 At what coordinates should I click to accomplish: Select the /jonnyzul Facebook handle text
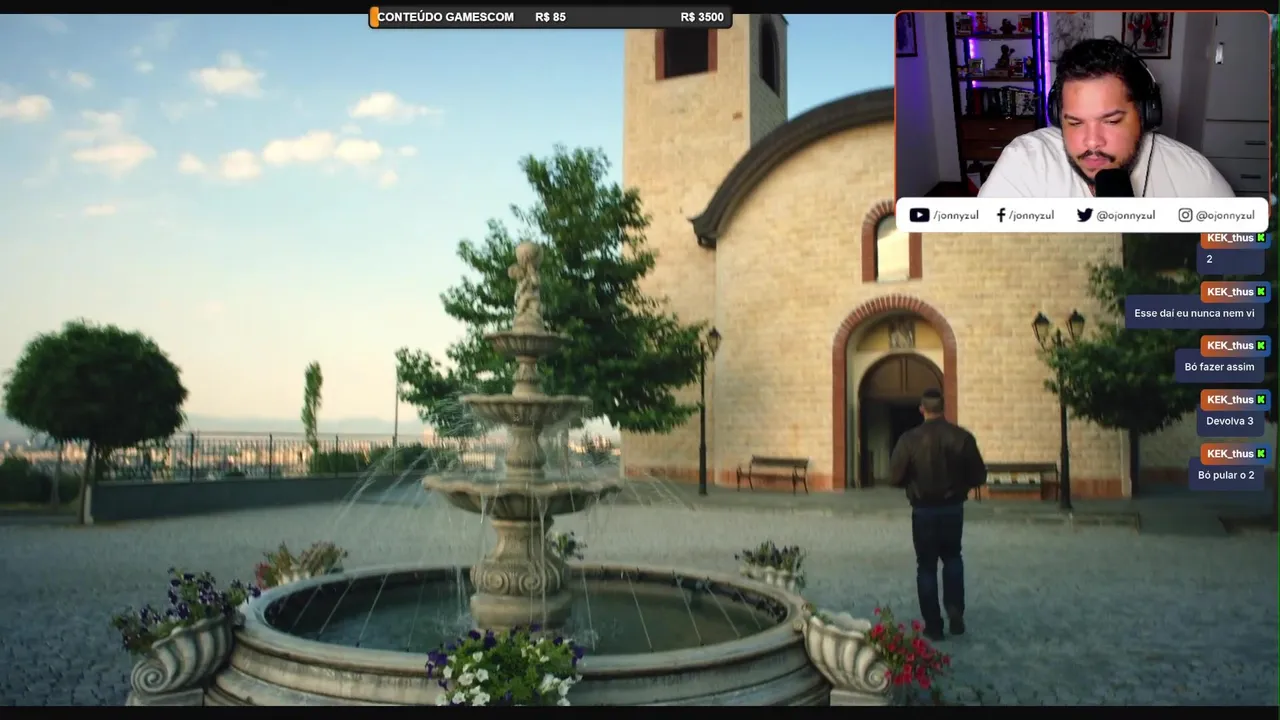[x=1031, y=216]
